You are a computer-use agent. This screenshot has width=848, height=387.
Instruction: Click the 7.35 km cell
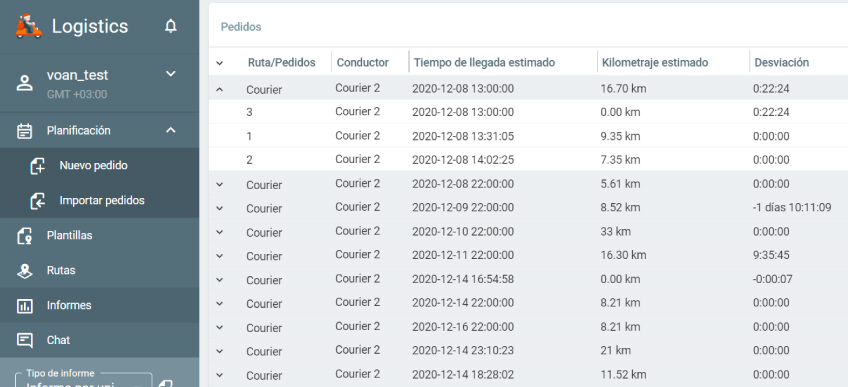click(x=620, y=160)
